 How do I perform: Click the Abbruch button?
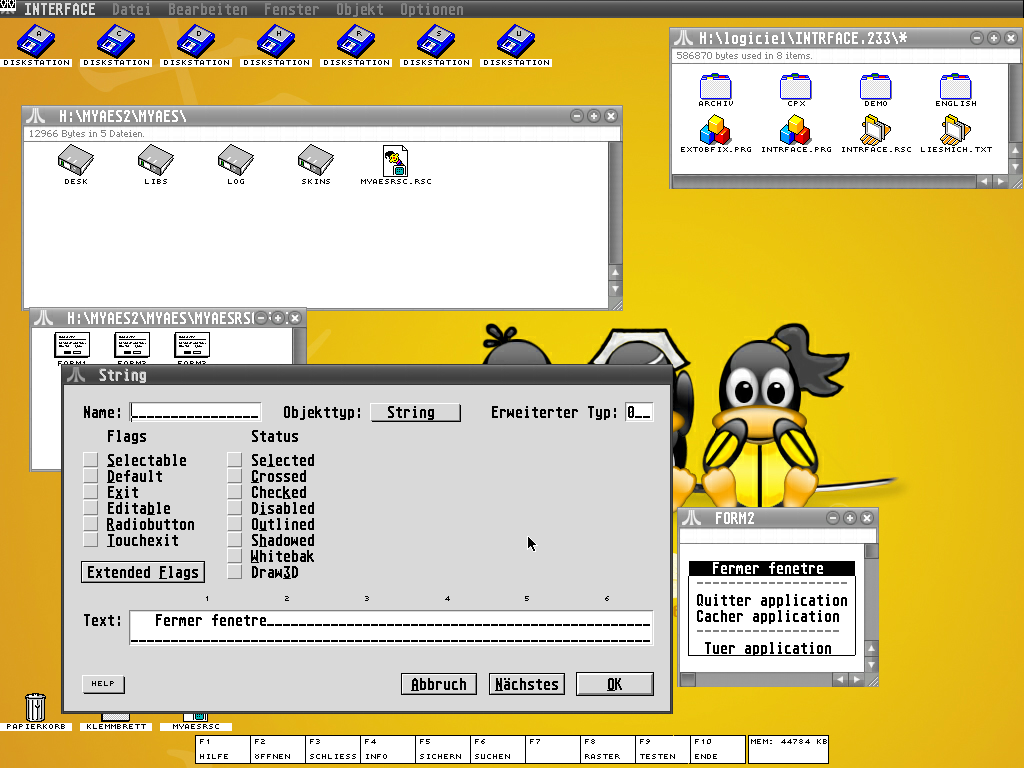[x=439, y=684]
